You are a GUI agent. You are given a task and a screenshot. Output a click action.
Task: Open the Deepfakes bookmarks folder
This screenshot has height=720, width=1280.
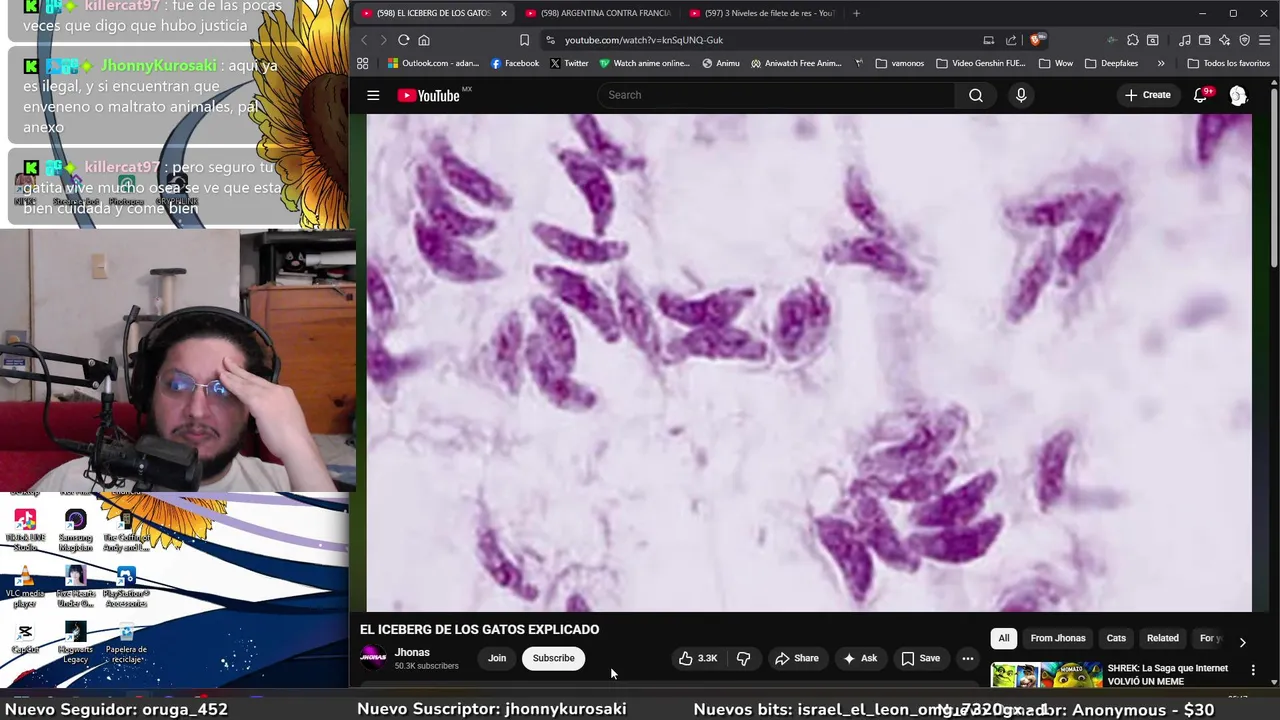click(x=1111, y=63)
